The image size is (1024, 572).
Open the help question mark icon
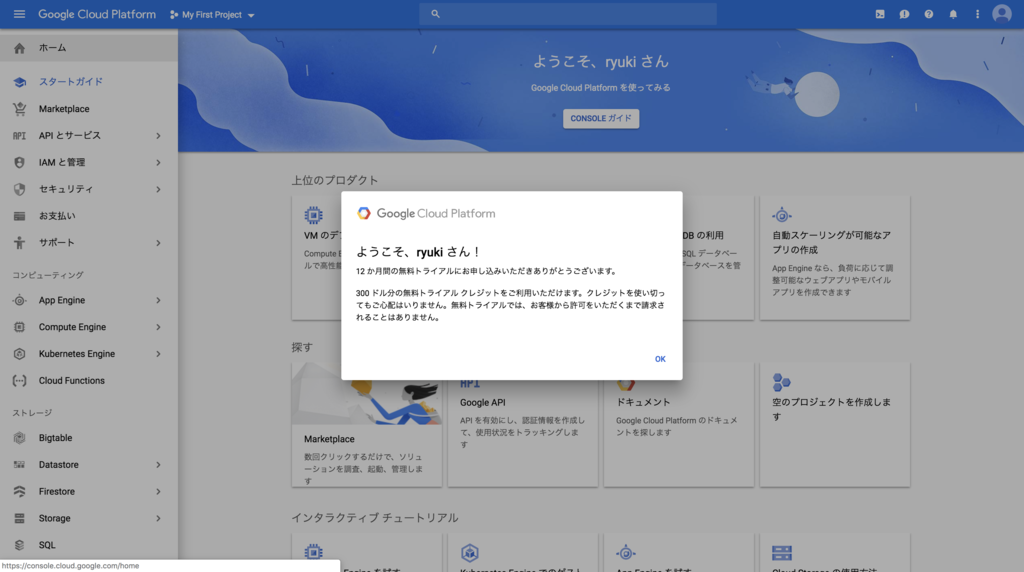929,14
